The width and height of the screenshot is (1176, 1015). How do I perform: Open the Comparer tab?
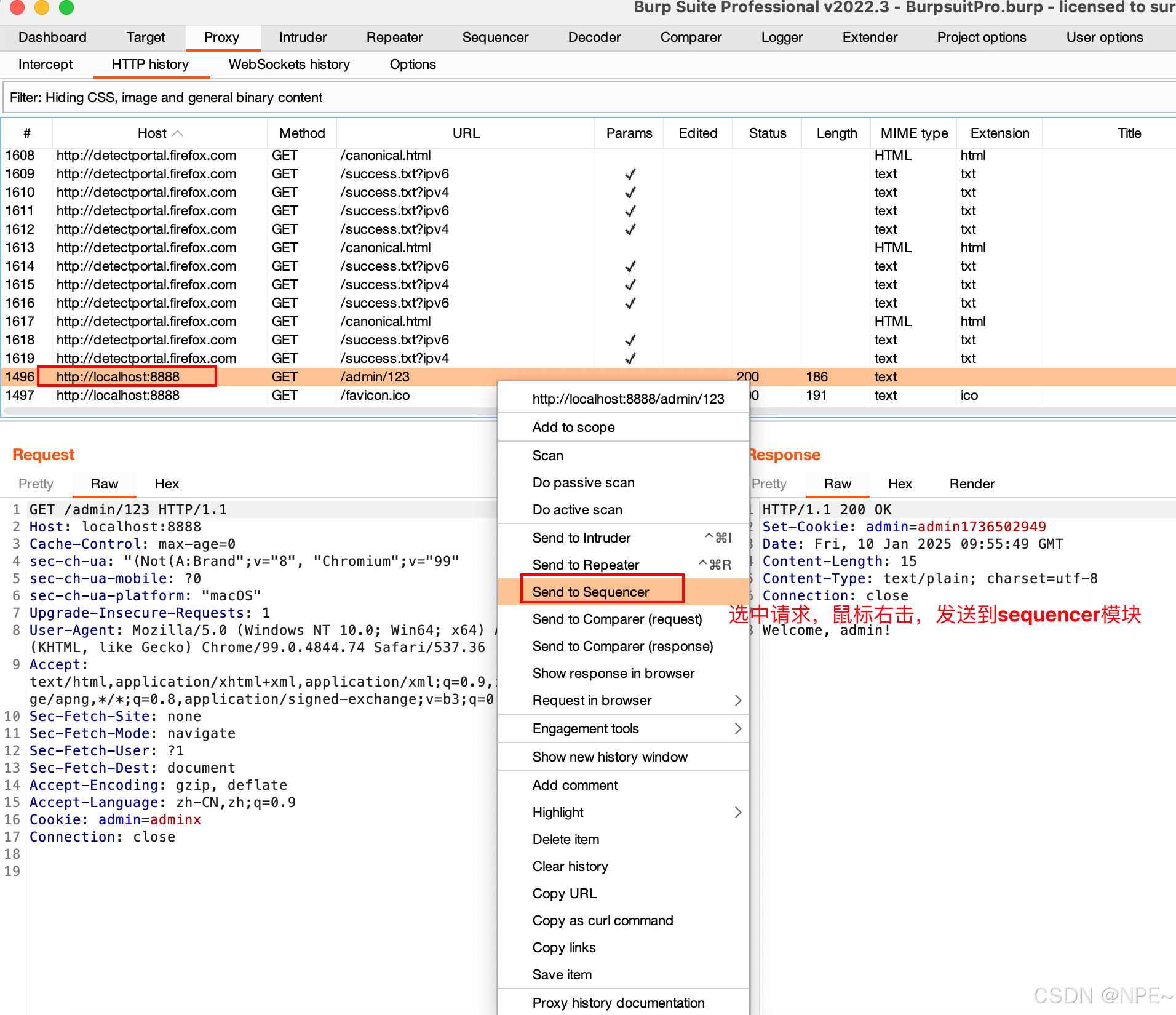[691, 38]
